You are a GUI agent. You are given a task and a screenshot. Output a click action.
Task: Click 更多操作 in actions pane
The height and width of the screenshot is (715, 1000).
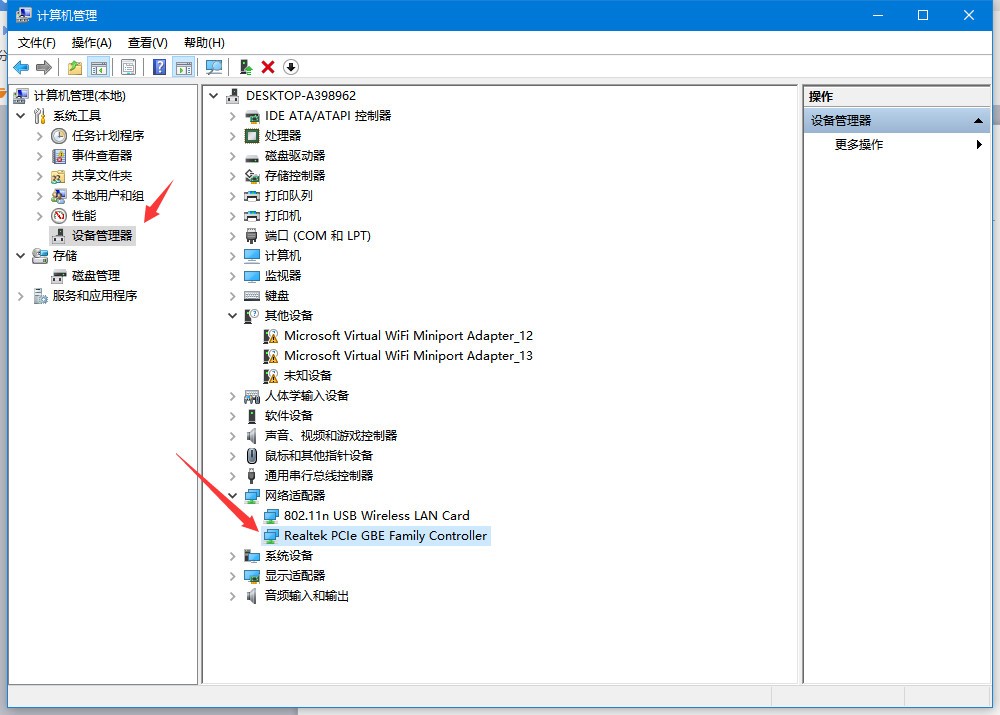click(x=858, y=145)
